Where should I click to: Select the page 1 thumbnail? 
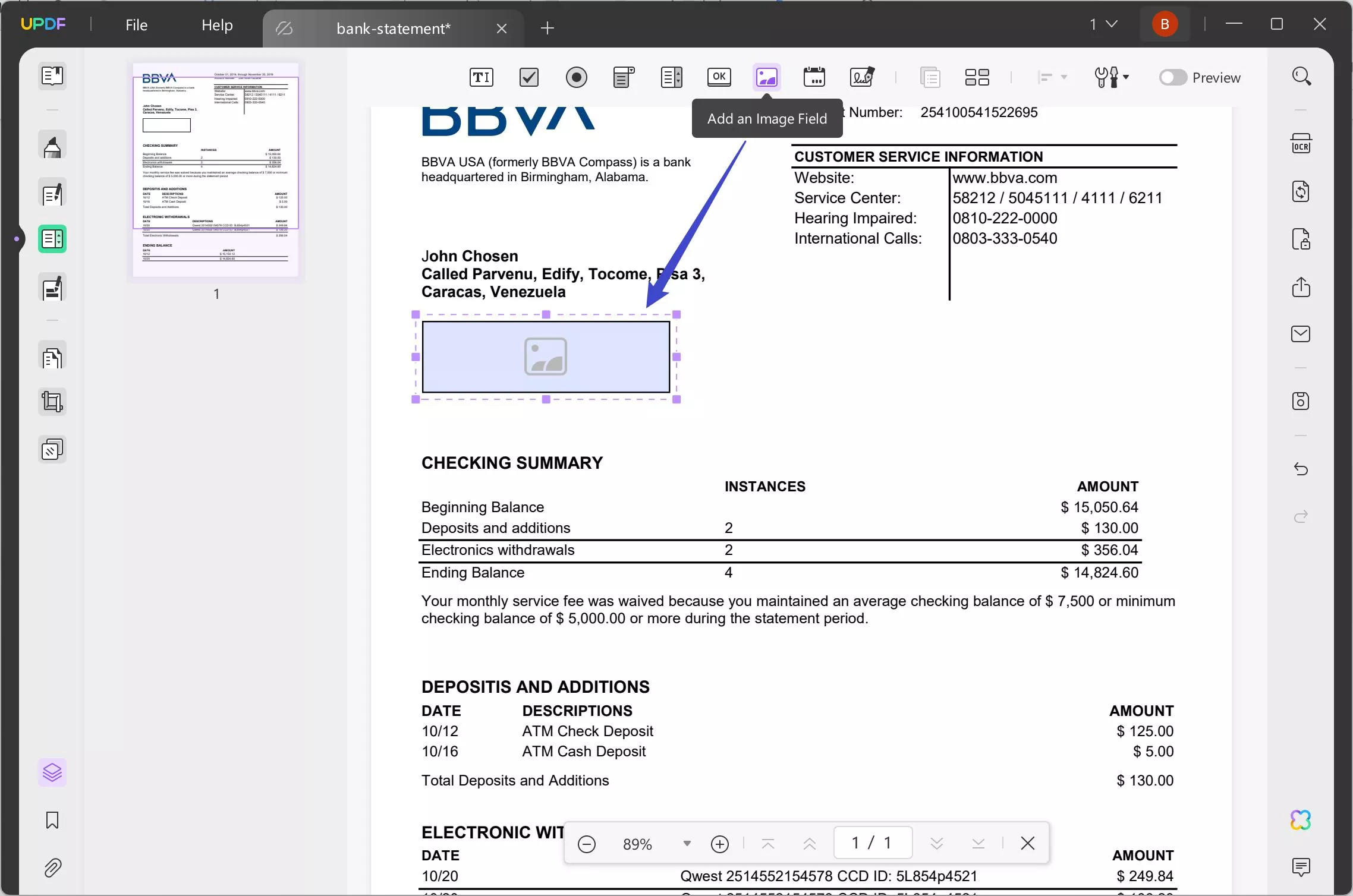point(216,170)
